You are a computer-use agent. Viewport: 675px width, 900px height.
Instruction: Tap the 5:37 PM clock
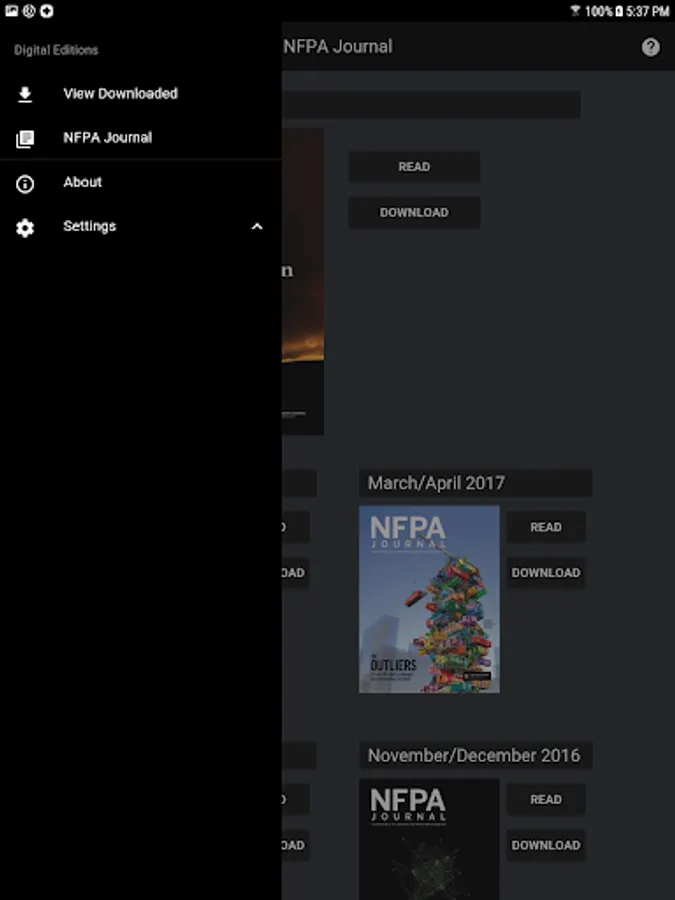647,11
